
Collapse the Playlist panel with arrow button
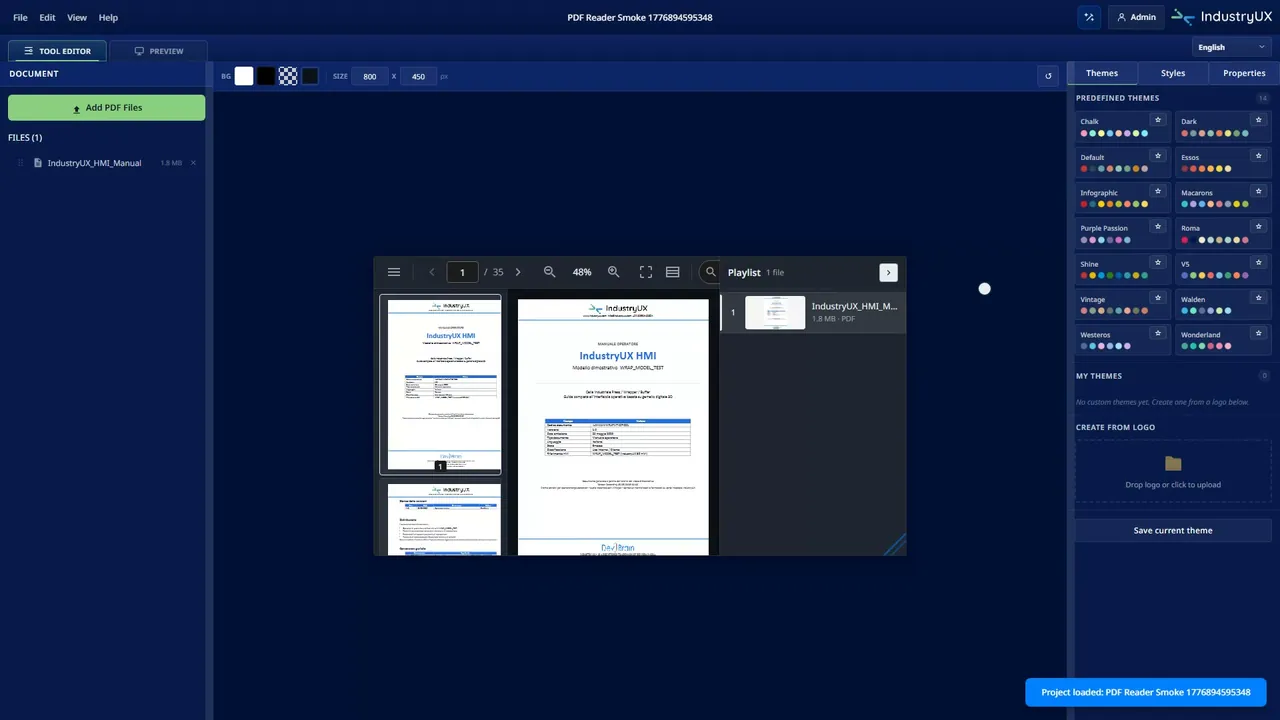pos(888,272)
